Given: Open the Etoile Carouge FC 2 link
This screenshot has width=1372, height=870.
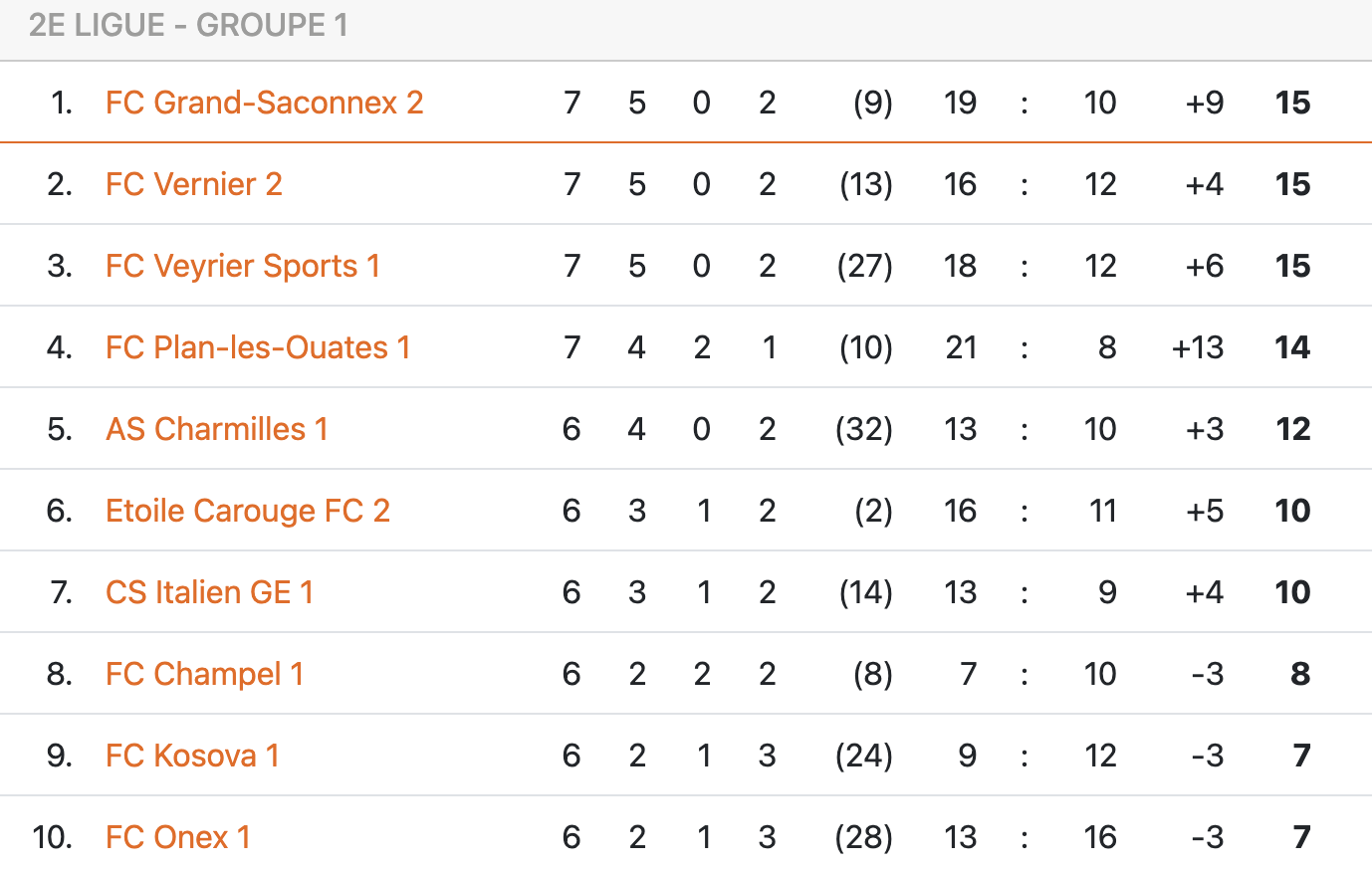Looking at the screenshot, I should (248, 511).
